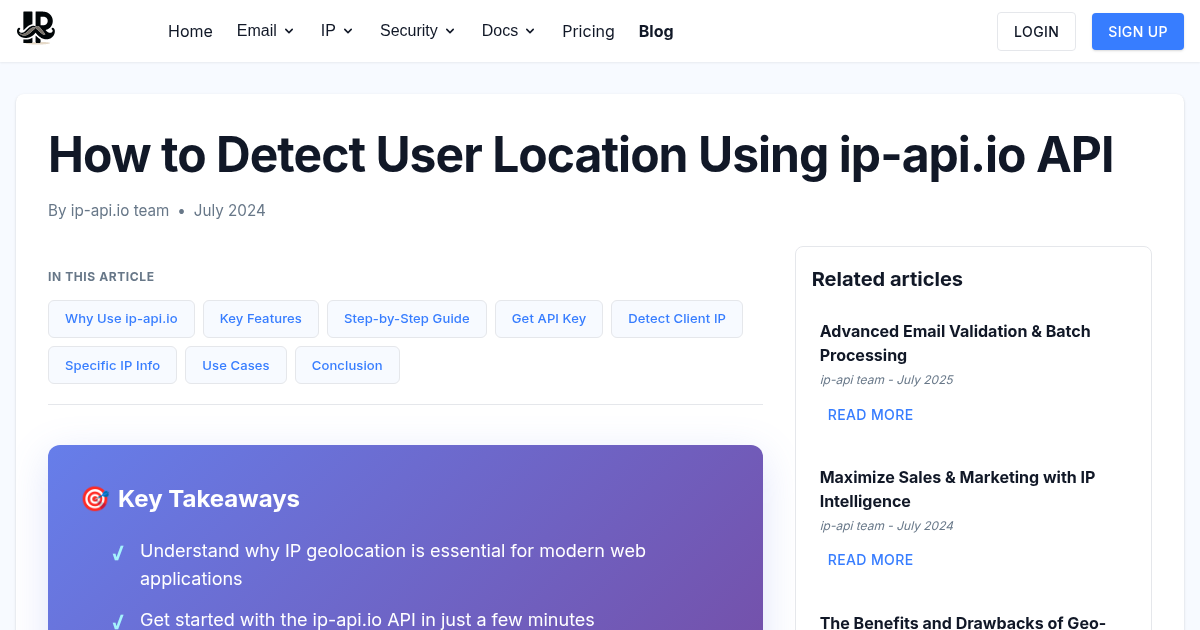Click READ MORE under Maximize Sales & Marketing
Viewport: 1200px width, 630px height.
pyautogui.click(x=871, y=560)
